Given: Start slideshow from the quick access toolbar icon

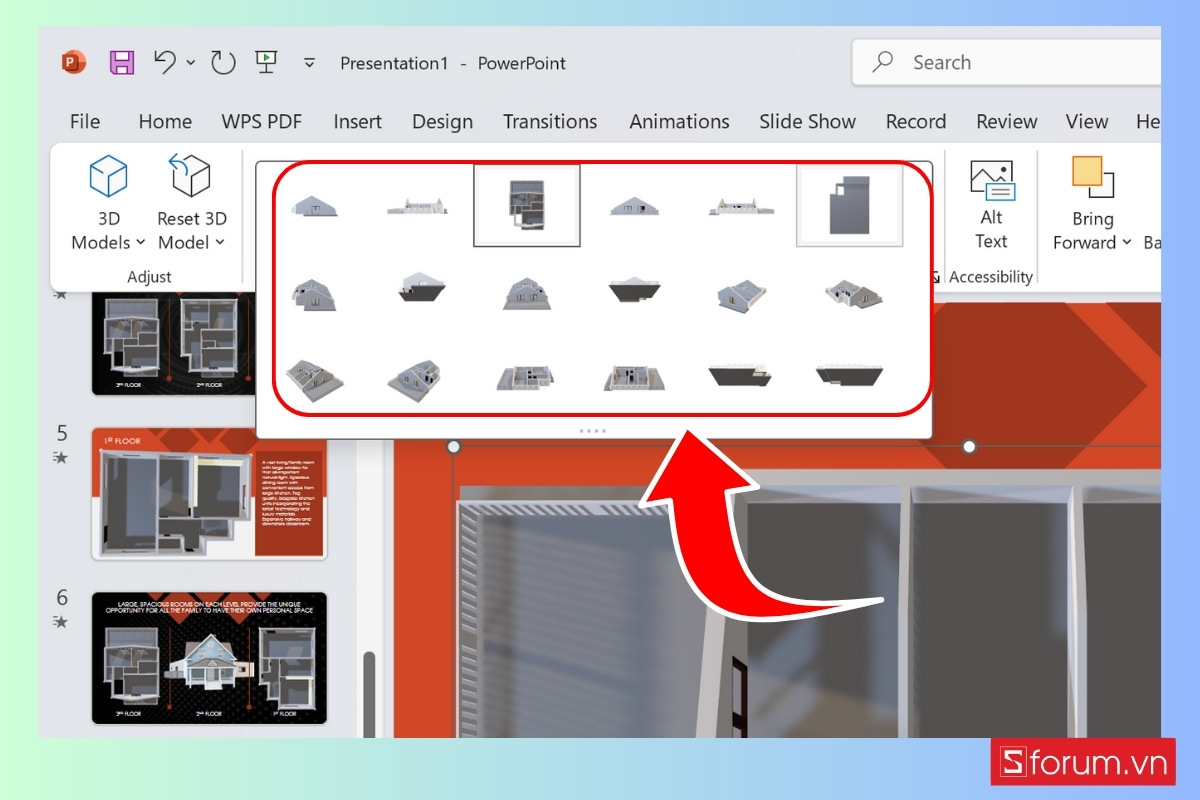Looking at the screenshot, I should click(265, 62).
